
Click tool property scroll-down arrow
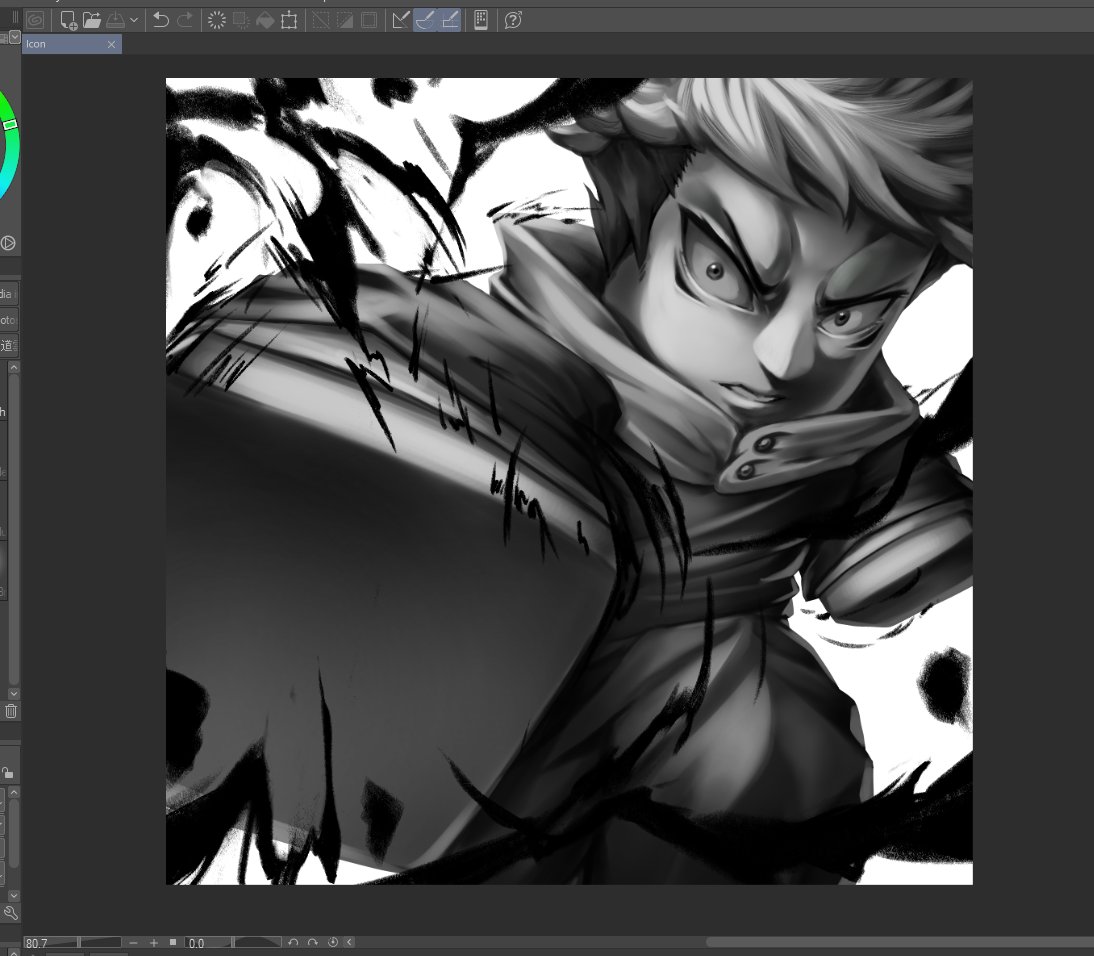tap(13, 895)
